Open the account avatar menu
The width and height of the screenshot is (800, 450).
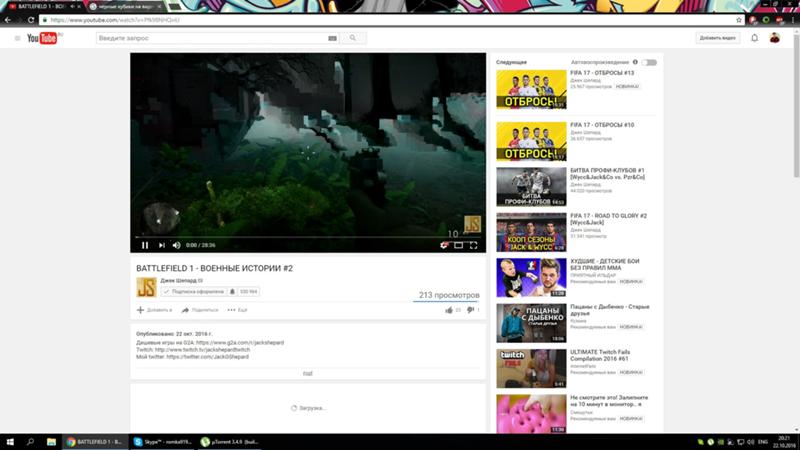[774, 38]
